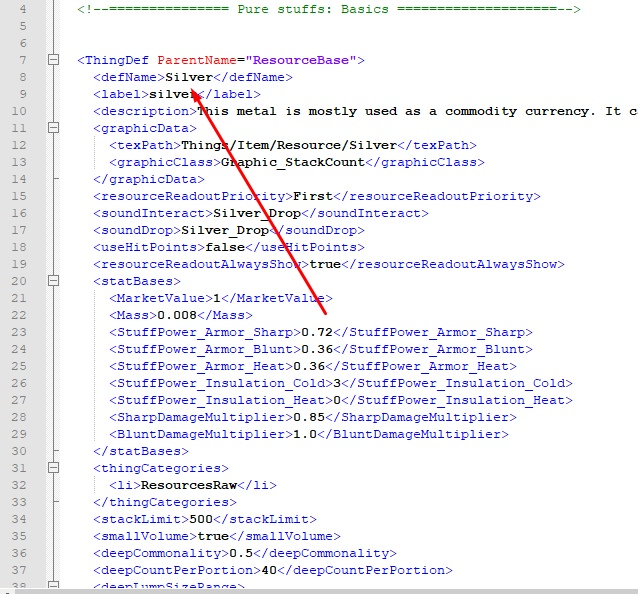
Task: Click the StuffPower_Armor_Blunt value 0.36
Action: 317,349
